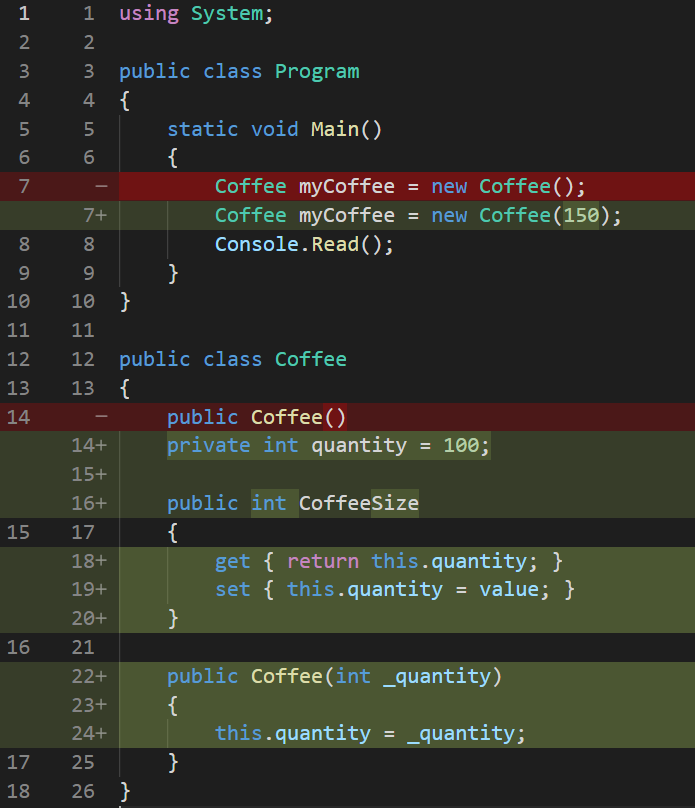
Task: Click added line number 24+ in gutter
Action: tap(89, 734)
